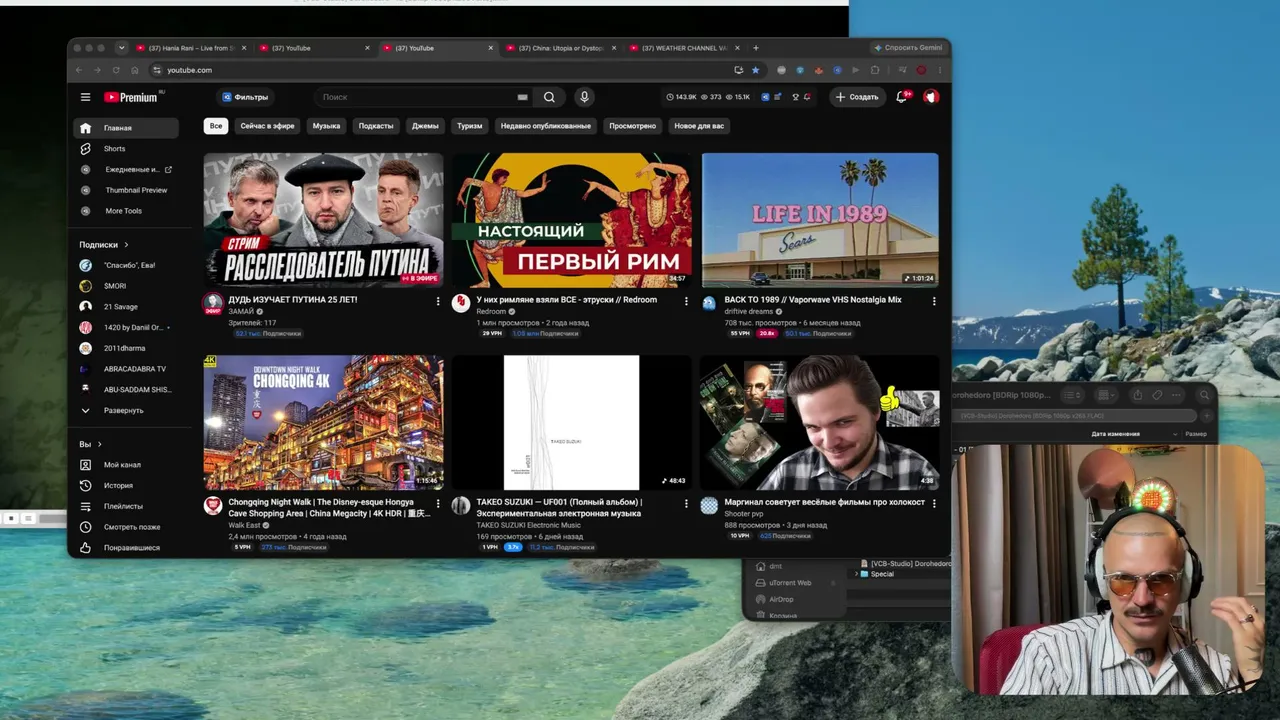Open more options for ДУДЬ ИЗУЧАЕТ ПУТИНА video
The height and width of the screenshot is (720, 1280).
(437, 301)
